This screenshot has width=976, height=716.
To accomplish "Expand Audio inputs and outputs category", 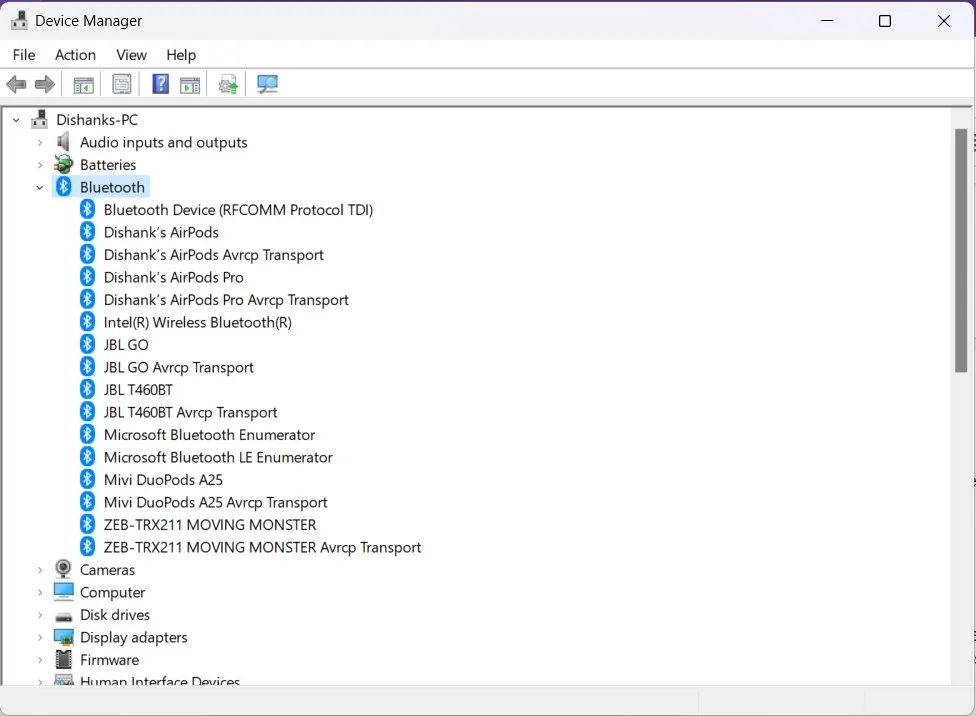I will point(40,143).
